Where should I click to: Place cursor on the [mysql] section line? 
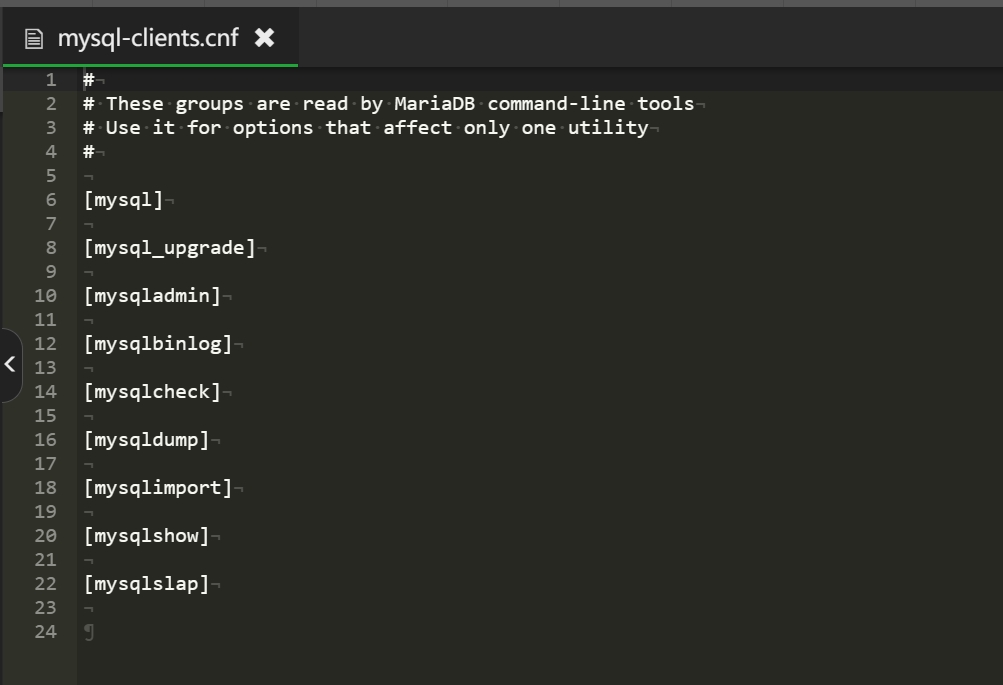(123, 200)
